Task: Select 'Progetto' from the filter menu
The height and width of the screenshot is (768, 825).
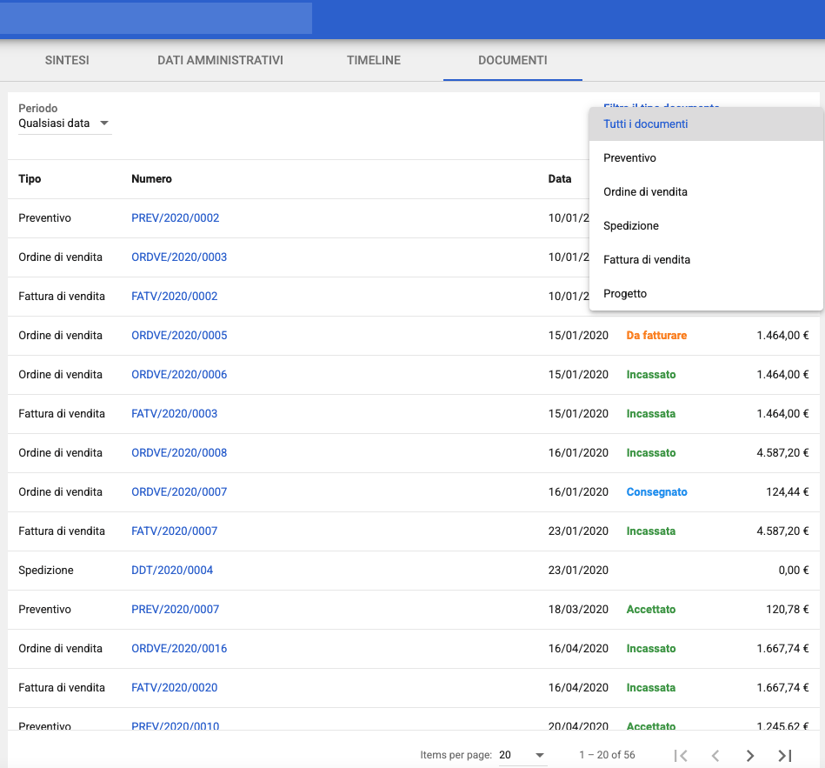Action: [625, 294]
